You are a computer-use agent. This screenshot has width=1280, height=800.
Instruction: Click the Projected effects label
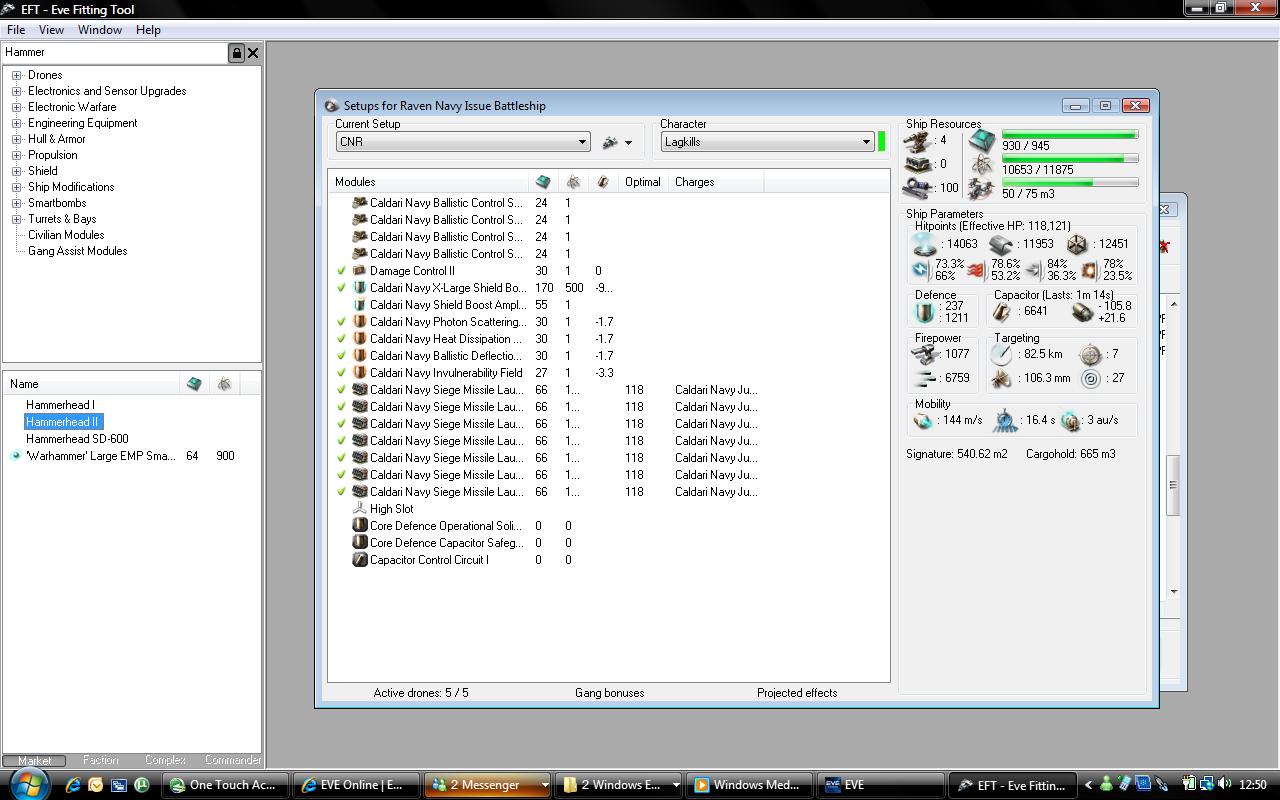pos(797,693)
